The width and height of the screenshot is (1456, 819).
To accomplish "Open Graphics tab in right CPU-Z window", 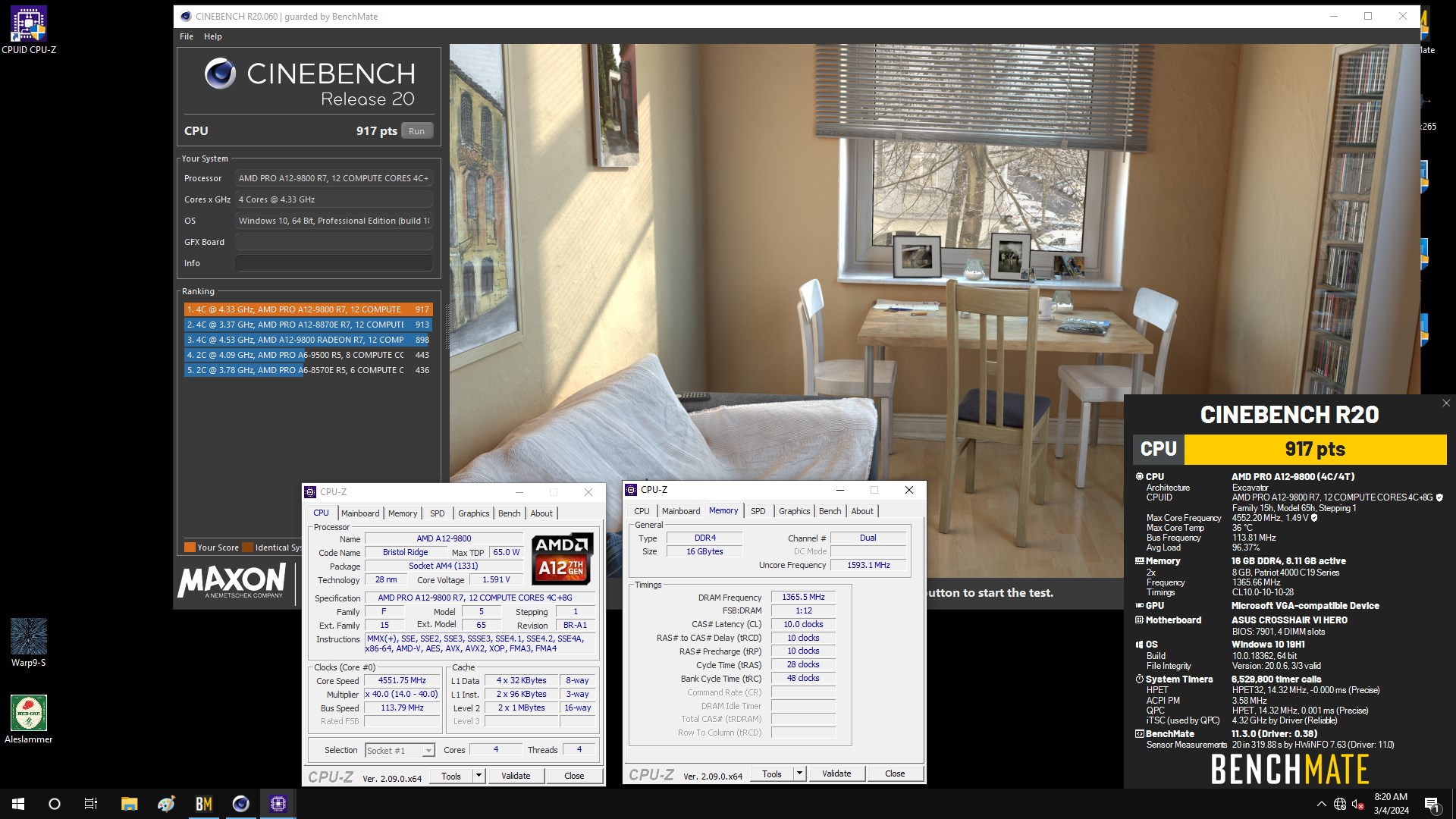I will pos(795,511).
